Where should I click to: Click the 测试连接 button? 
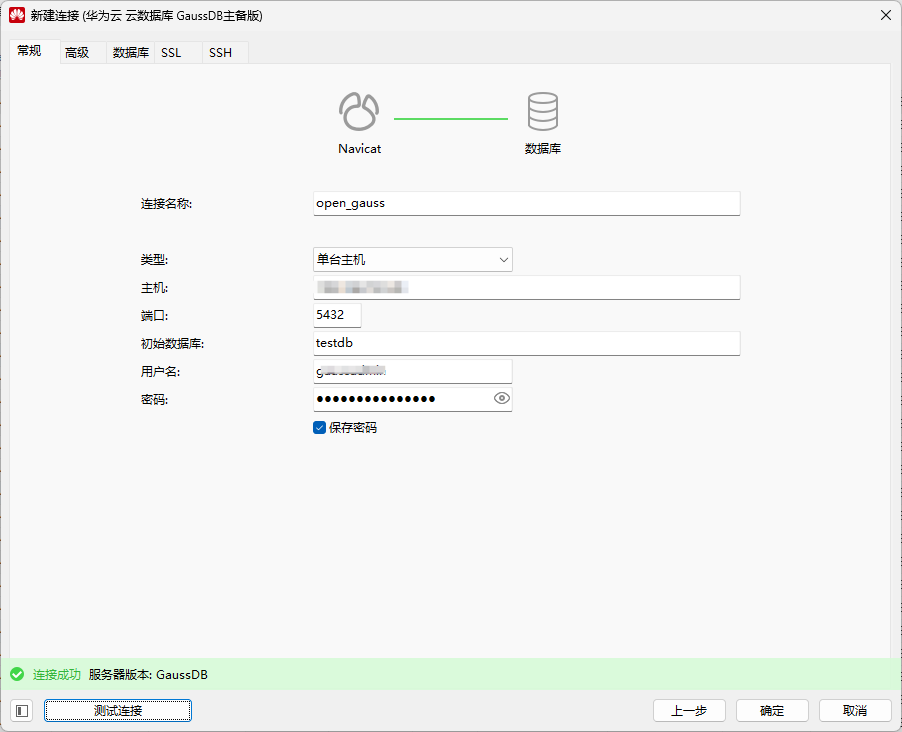tap(117, 710)
